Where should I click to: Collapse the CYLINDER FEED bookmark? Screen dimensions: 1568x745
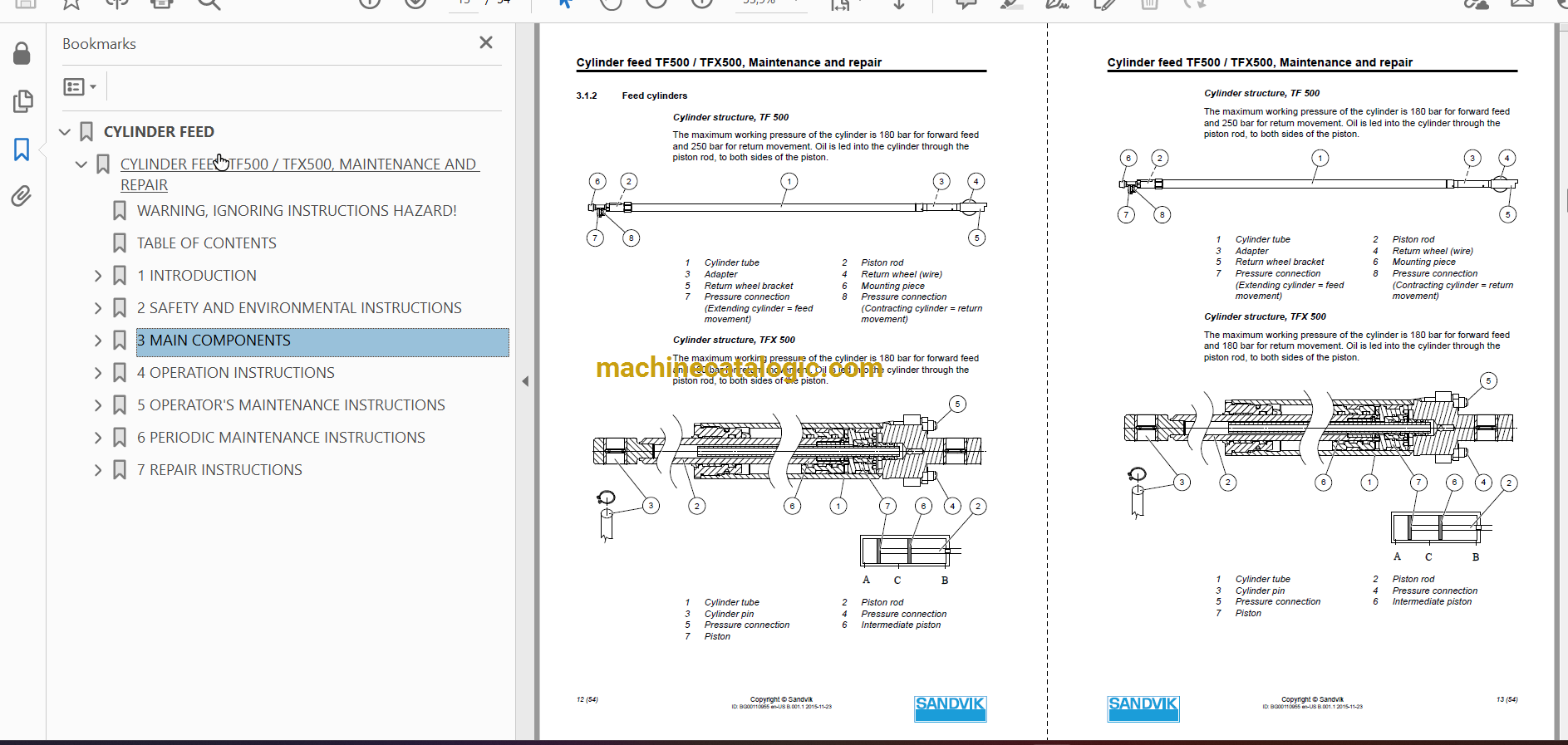(x=65, y=132)
